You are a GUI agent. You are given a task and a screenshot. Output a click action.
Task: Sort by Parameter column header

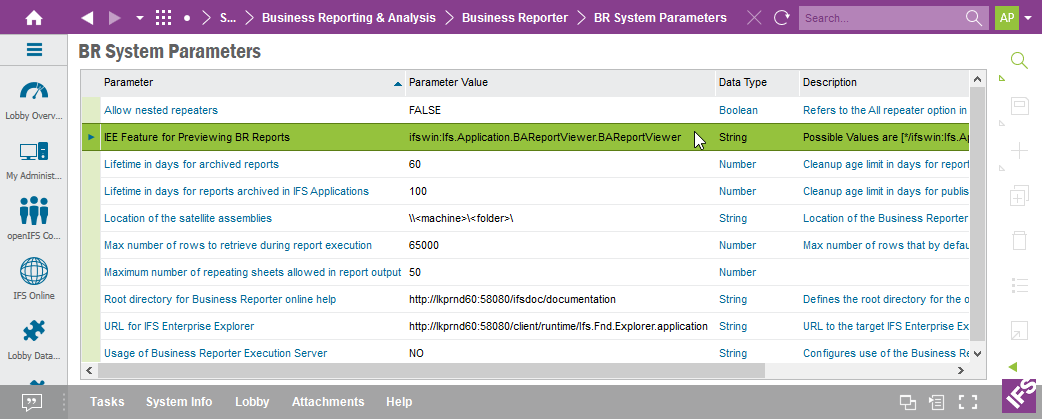(253, 82)
